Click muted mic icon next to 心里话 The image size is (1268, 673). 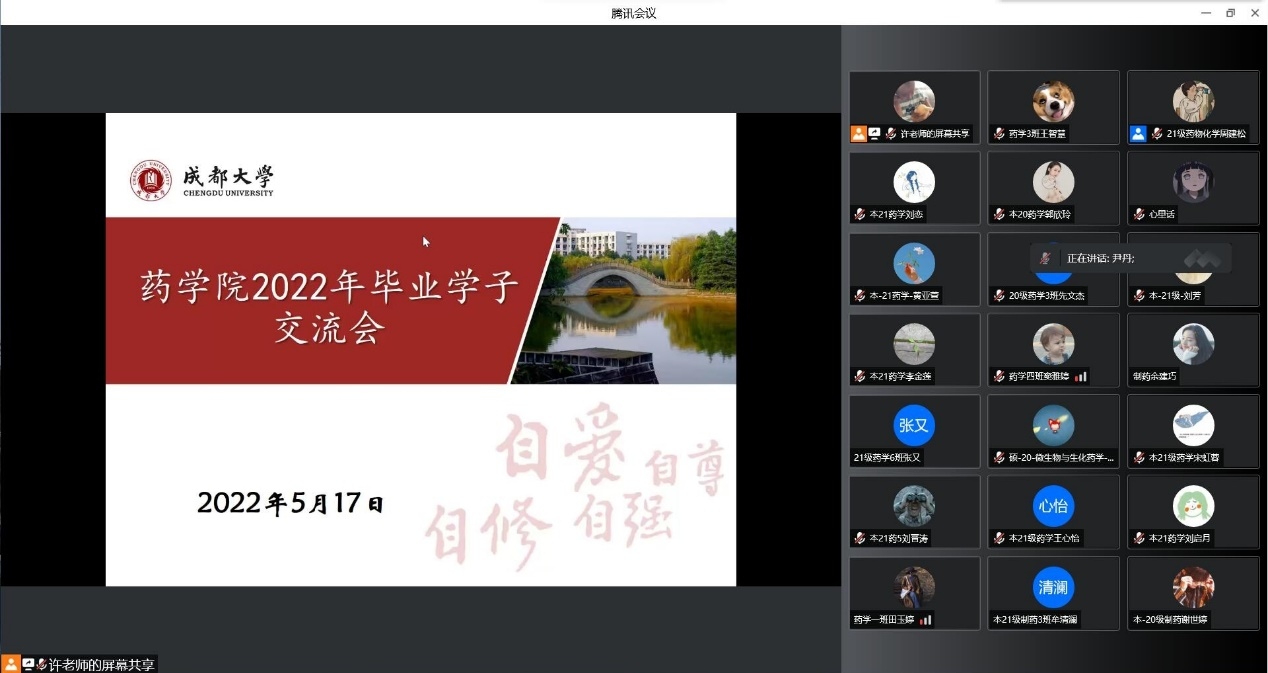[x=1138, y=214]
